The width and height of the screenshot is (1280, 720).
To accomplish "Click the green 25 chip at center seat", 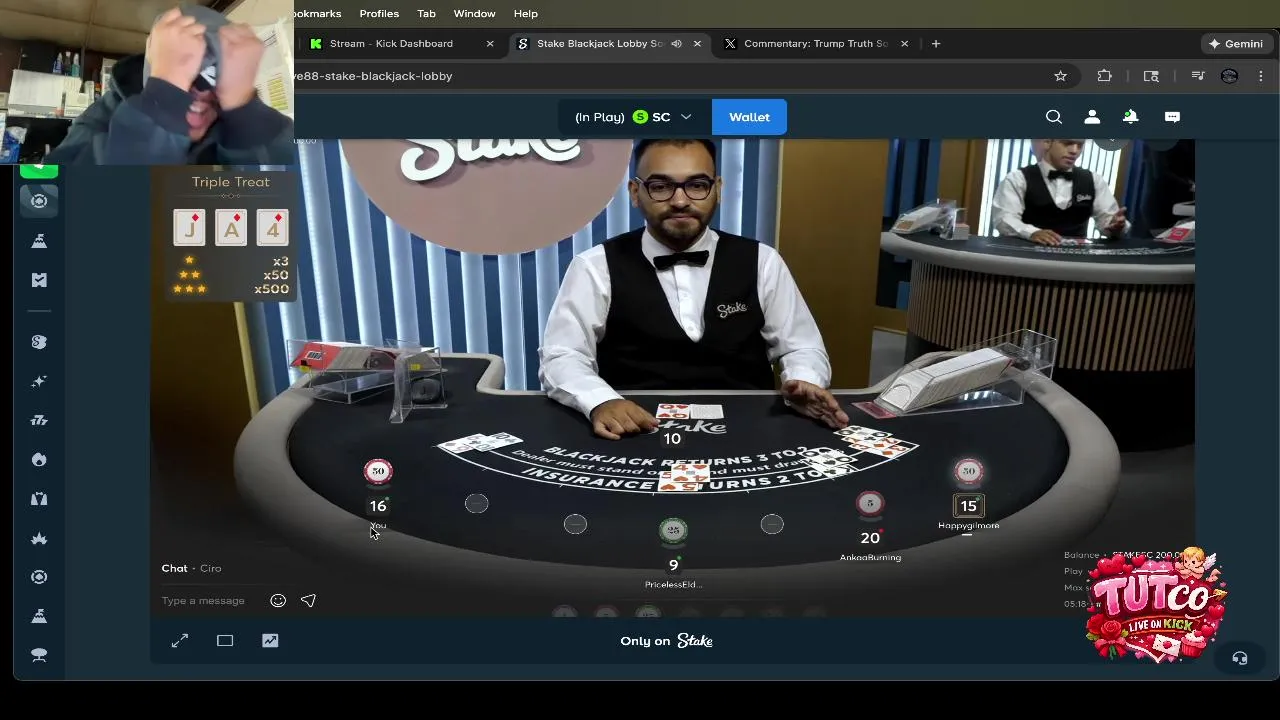I will 673,530.
